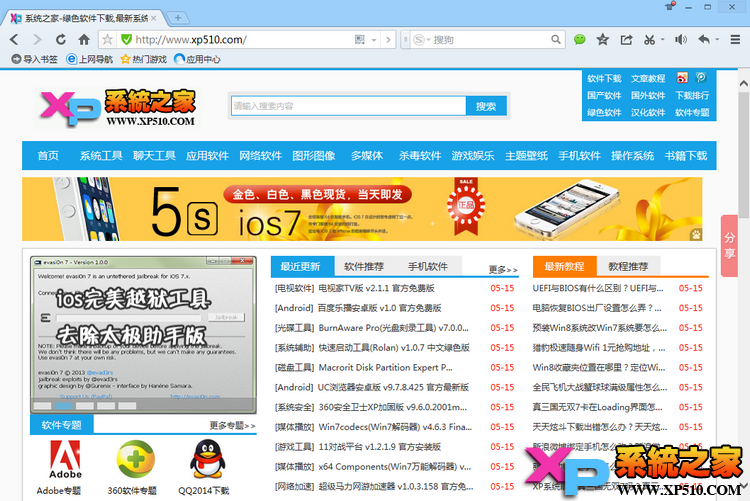Click the page vertical scrollbar thumb

[x=743, y=154]
